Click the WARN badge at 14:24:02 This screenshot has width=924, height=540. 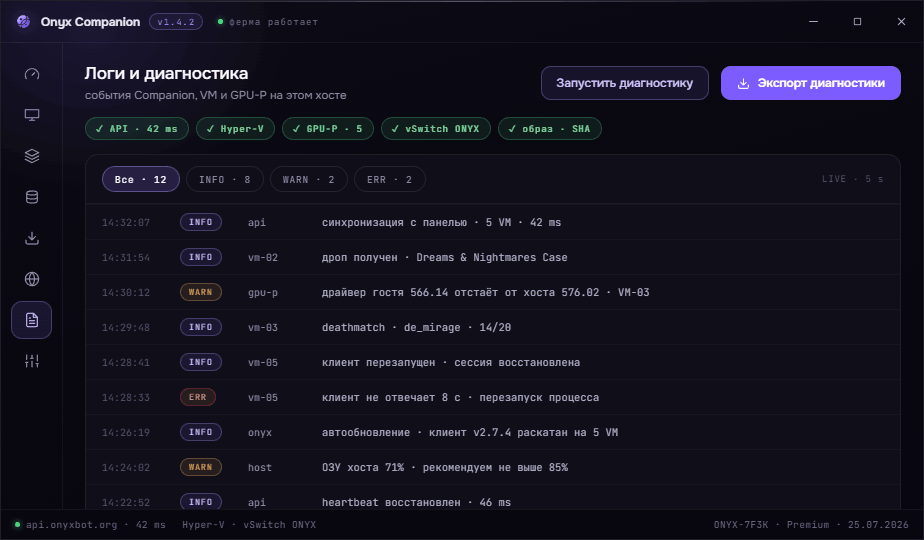[200, 467]
